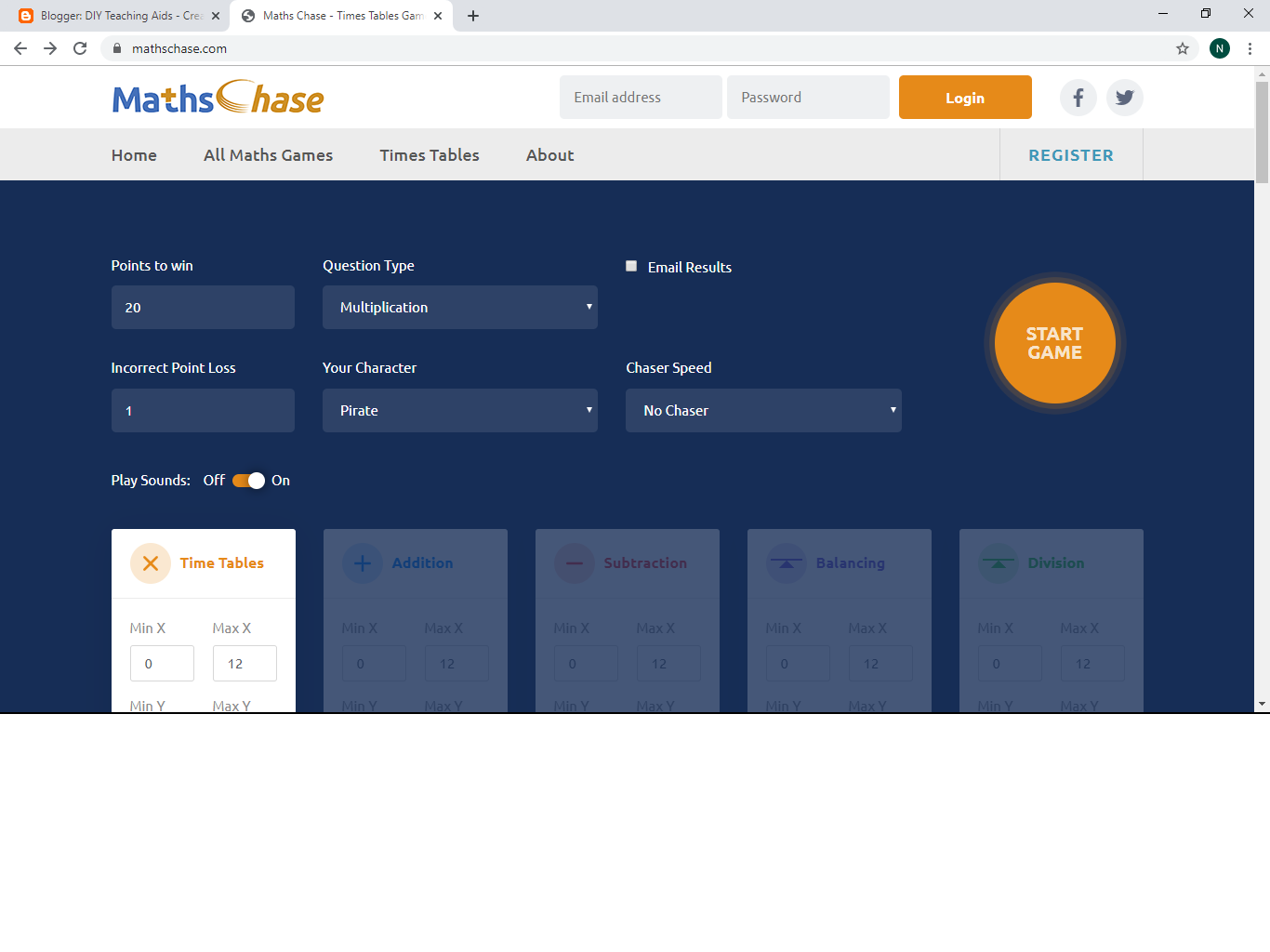Click Time Tables Min X field
Screen dimensions: 1270x952
coord(162,664)
